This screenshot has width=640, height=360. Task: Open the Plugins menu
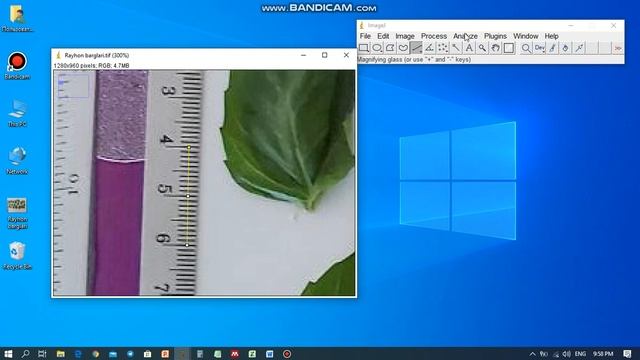495,36
